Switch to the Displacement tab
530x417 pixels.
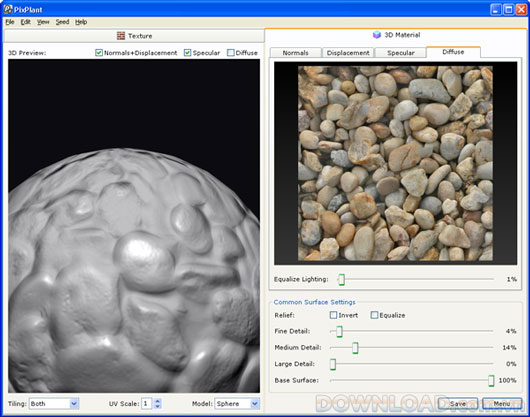click(348, 53)
